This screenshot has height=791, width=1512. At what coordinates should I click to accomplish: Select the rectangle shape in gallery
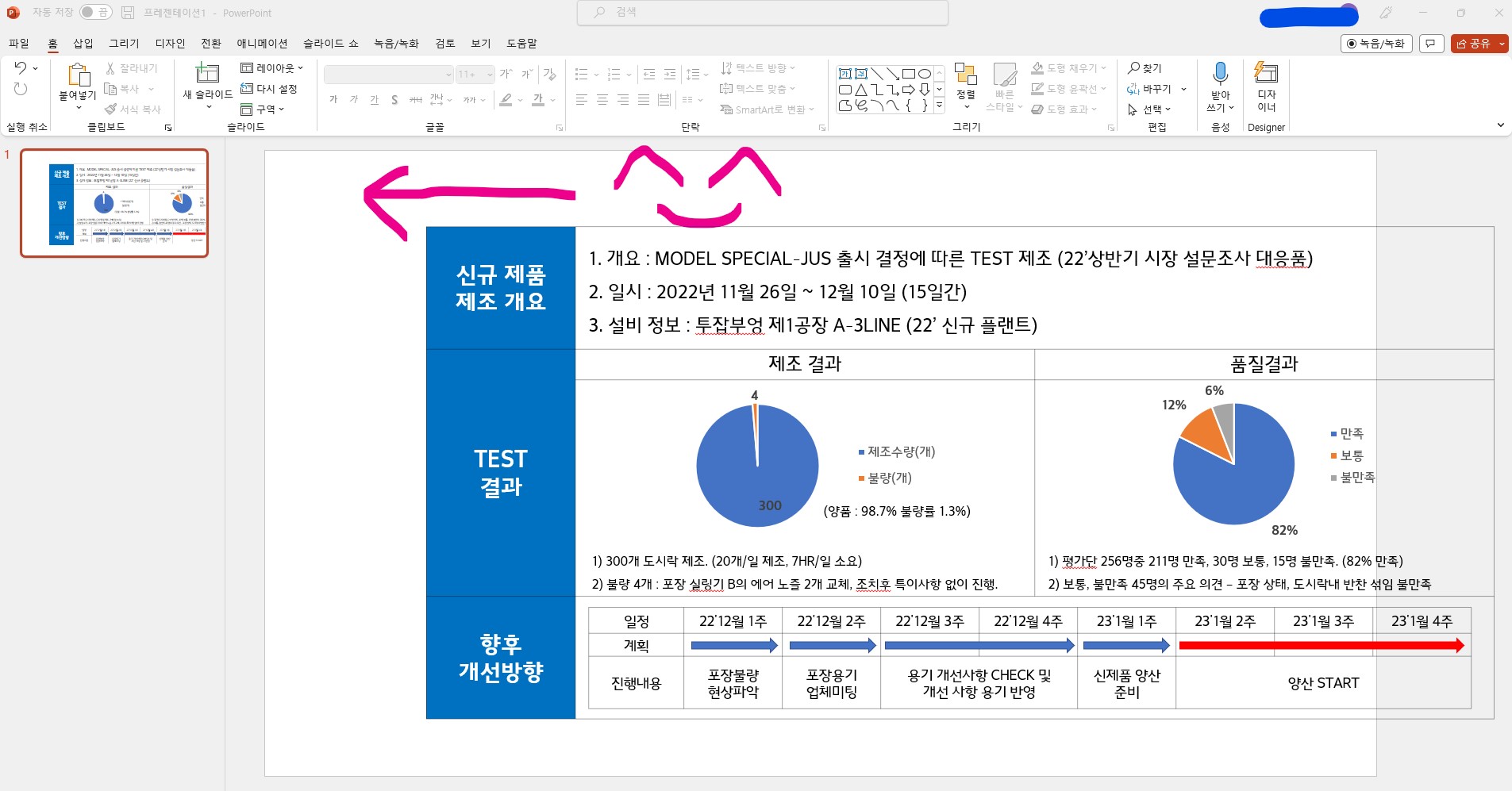tap(909, 74)
